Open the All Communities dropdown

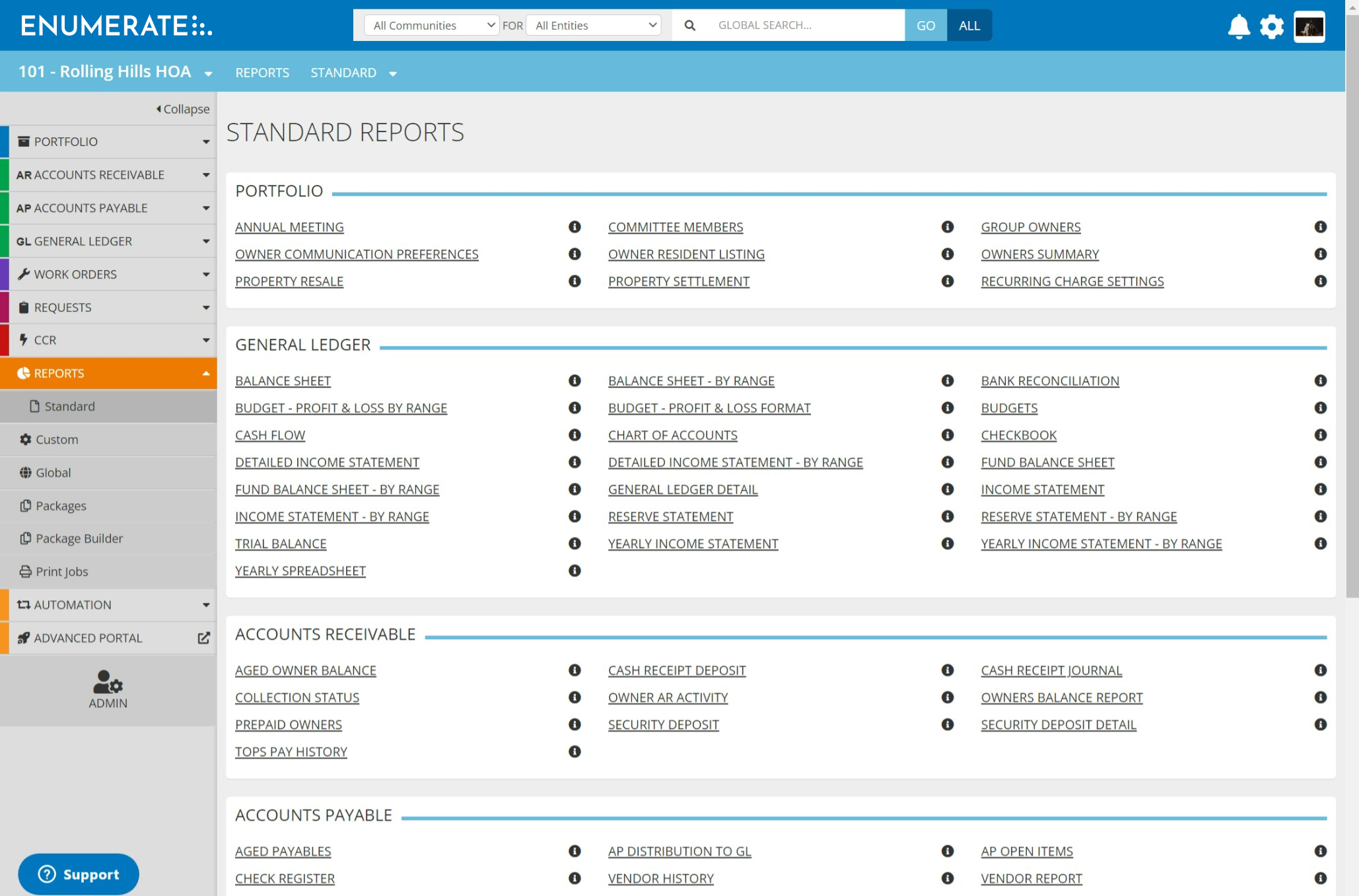[430, 24]
